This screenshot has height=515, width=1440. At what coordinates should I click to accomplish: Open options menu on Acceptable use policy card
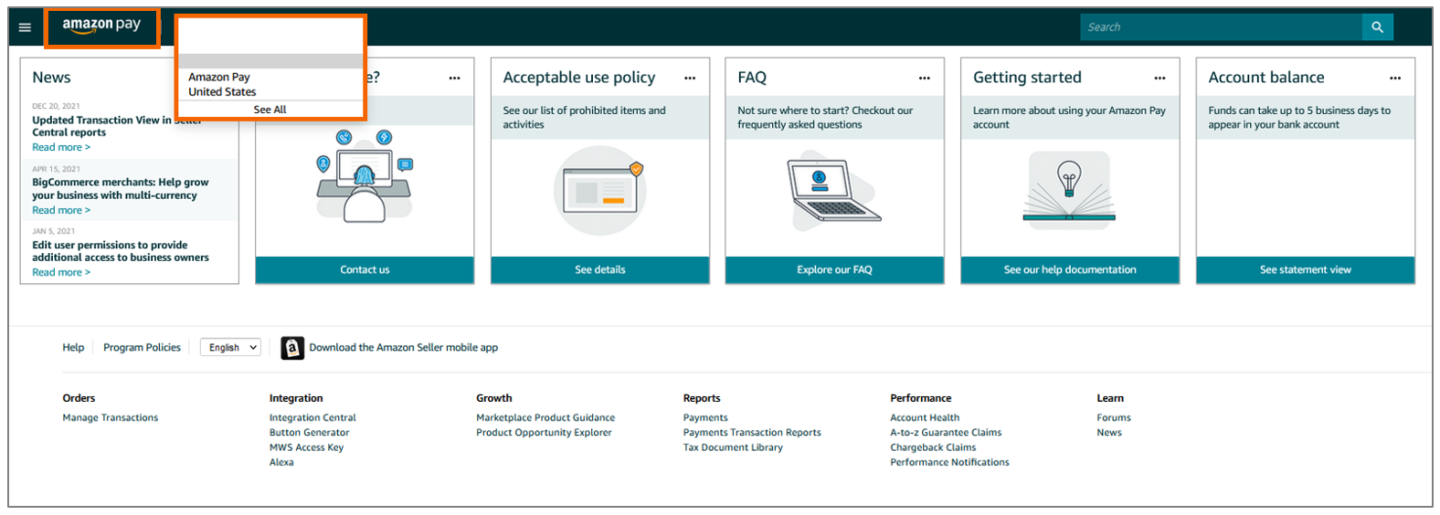click(x=690, y=78)
